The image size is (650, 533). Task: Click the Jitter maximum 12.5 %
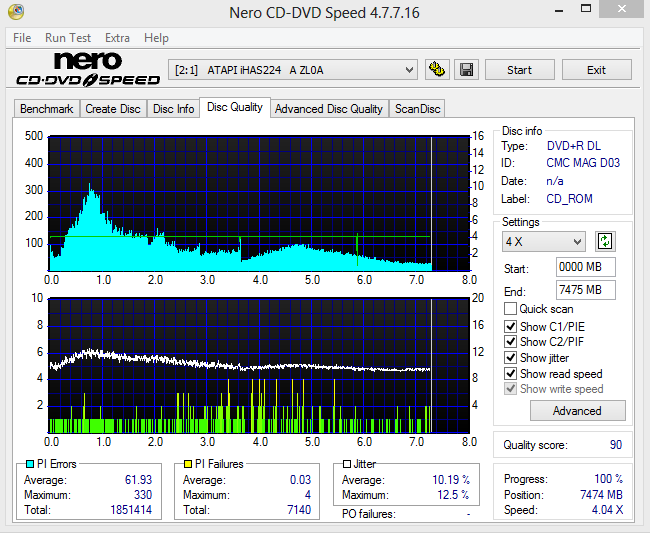(453, 494)
